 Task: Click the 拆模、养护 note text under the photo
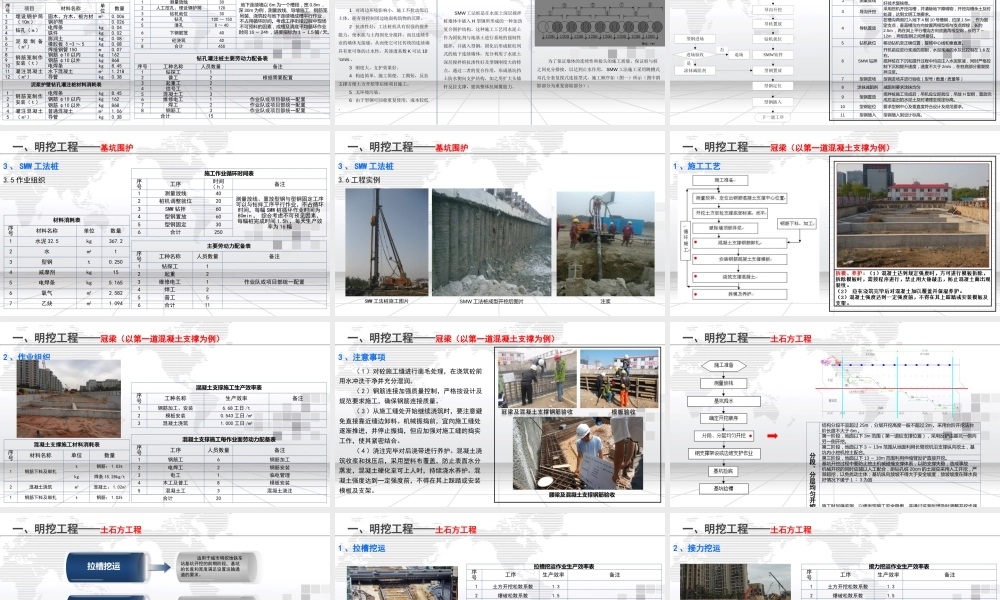(913, 288)
